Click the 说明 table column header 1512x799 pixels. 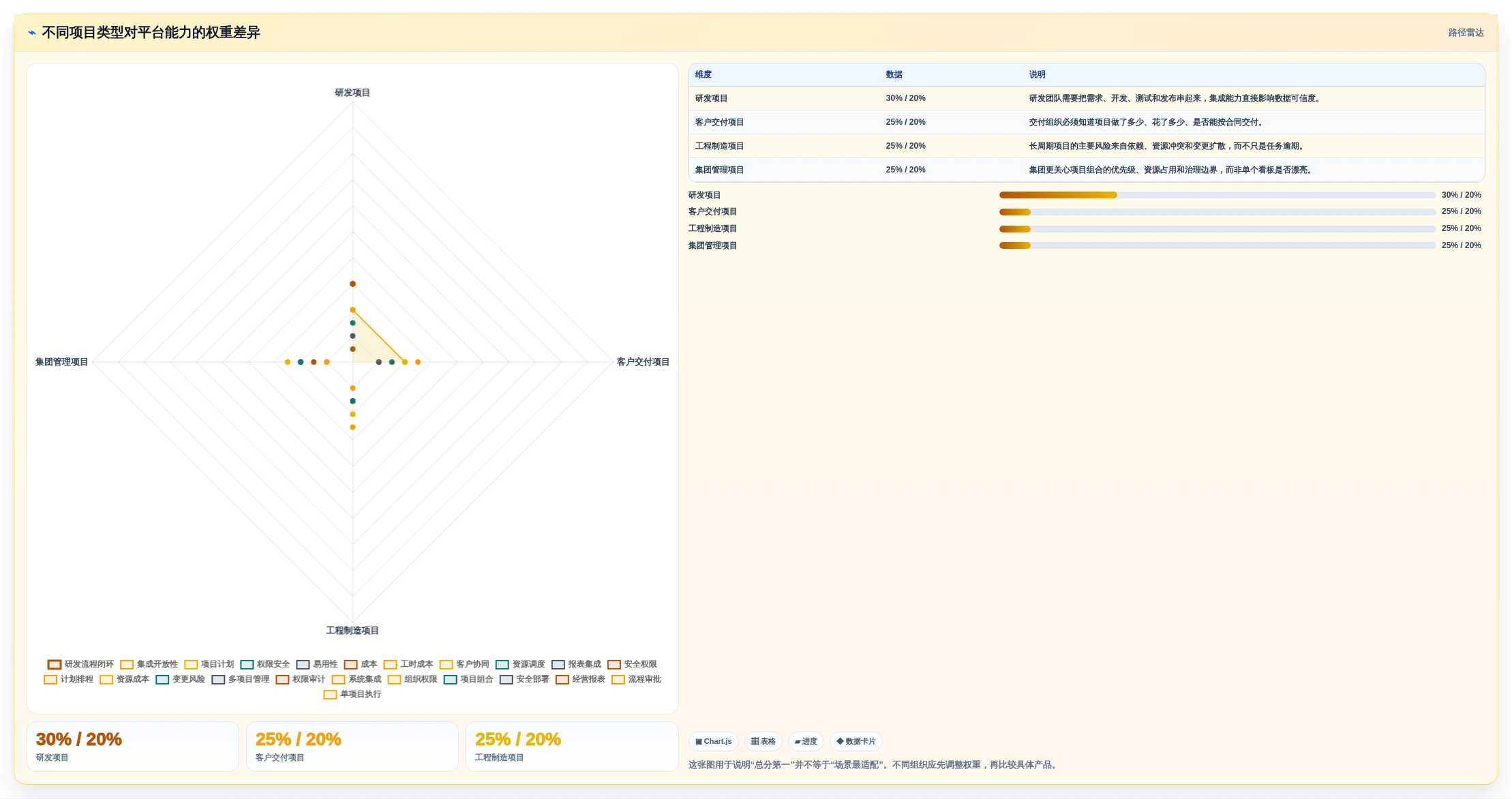click(x=1037, y=74)
